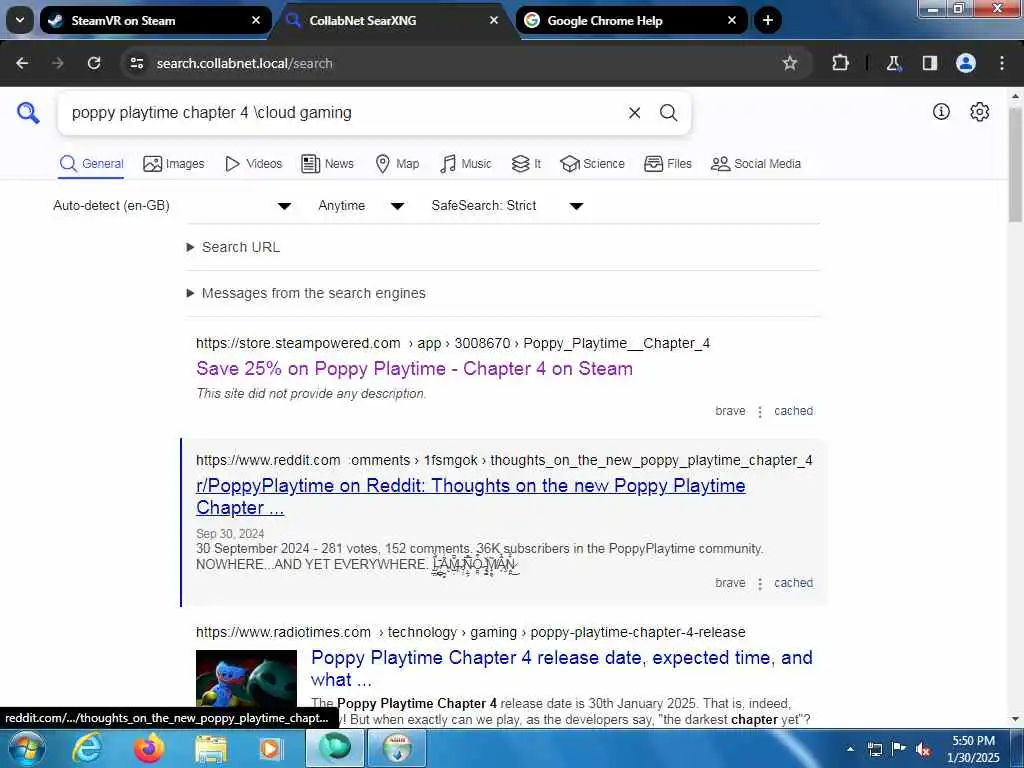Close the Google Chrome Help tab
This screenshot has width=1024, height=768.
click(x=732, y=20)
